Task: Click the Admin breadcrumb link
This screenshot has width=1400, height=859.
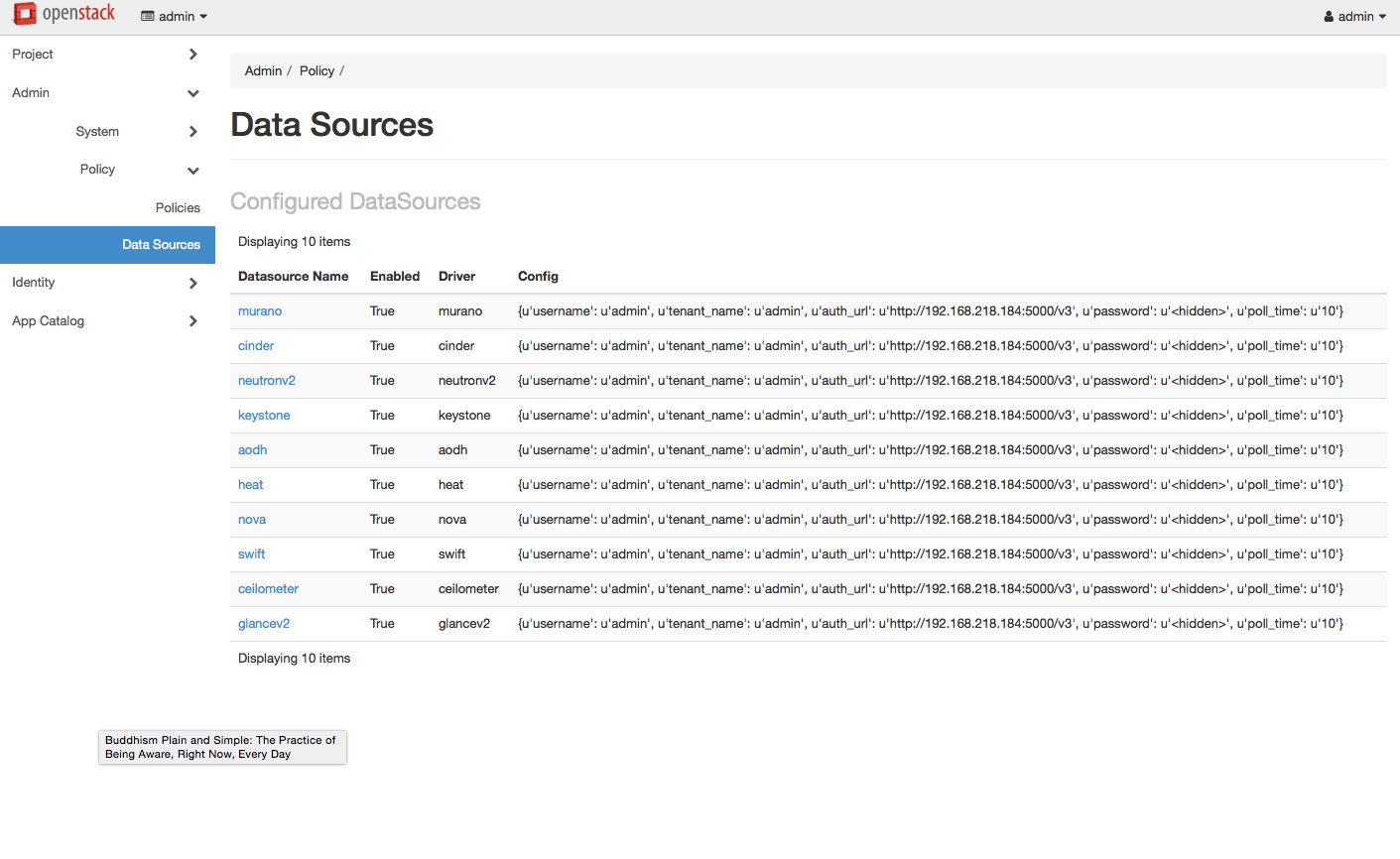Action: pyautogui.click(x=263, y=71)
